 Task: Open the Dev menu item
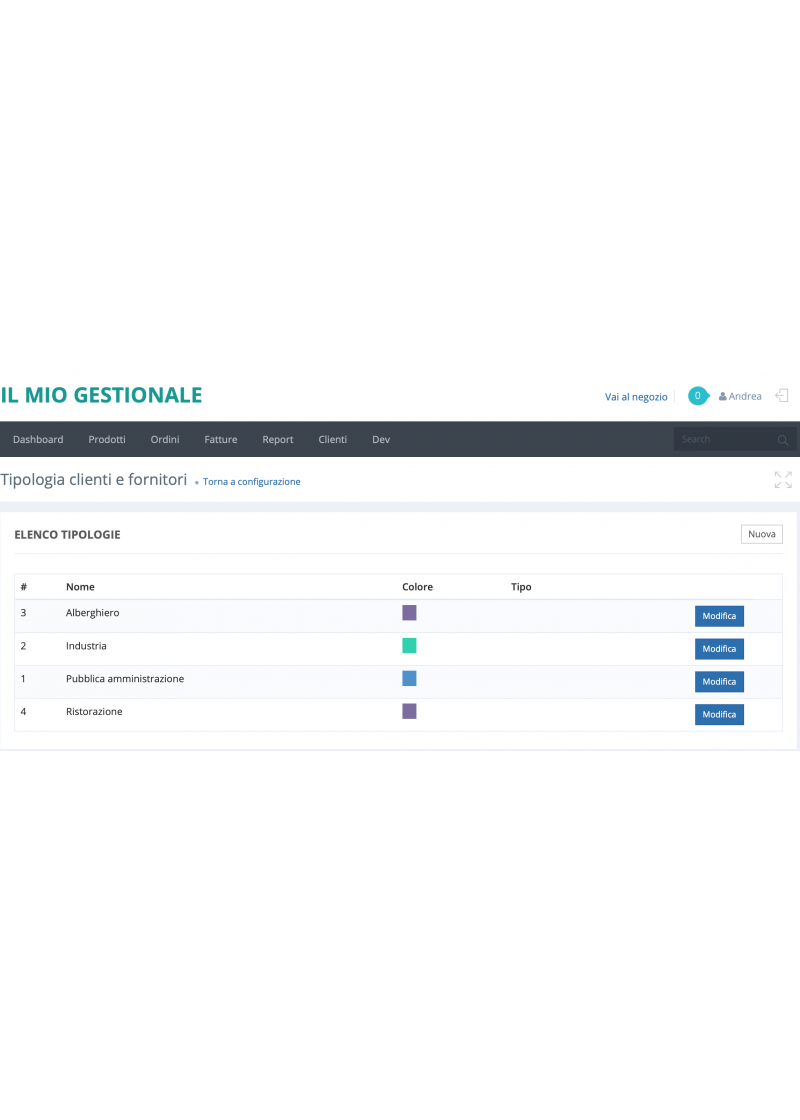(x=381, y=439)
